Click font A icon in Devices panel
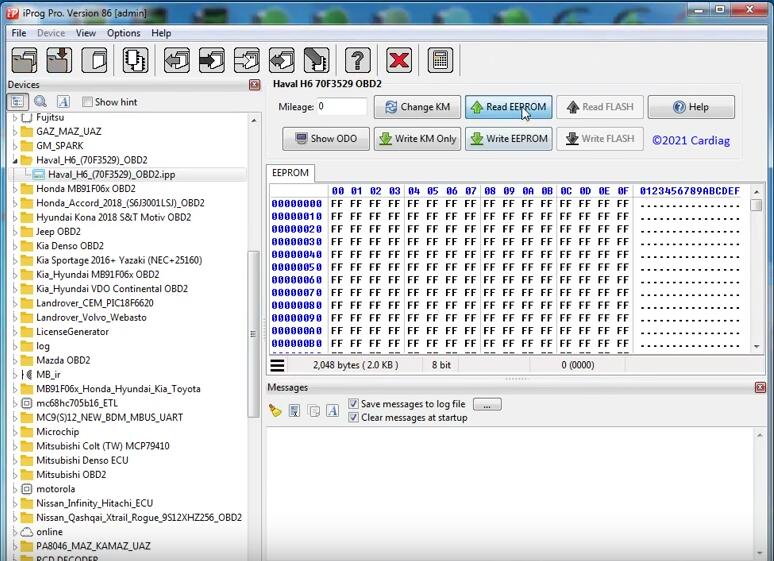The image size is (774, 561). tap(63, 102)
